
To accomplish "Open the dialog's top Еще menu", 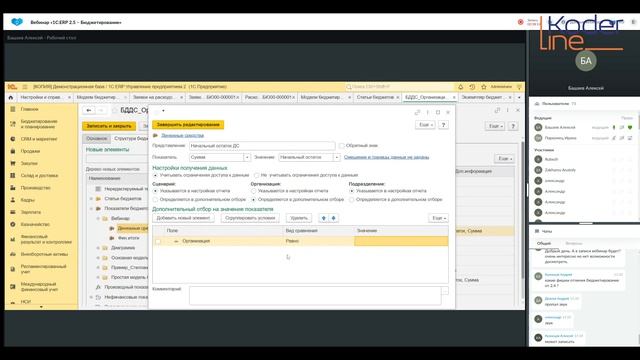I will [x=426, y=125].
